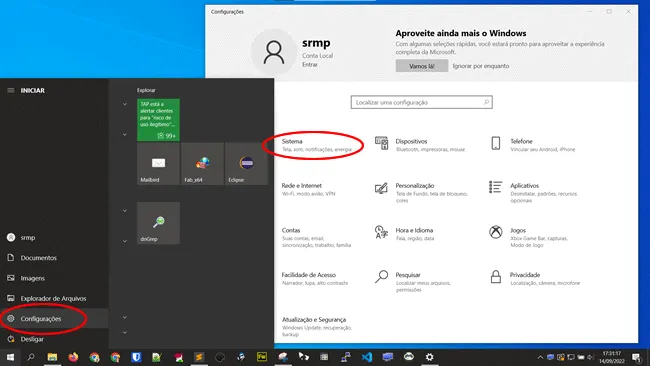
Task: Open File Explorer on the taskbar
Action: point(52,357)
